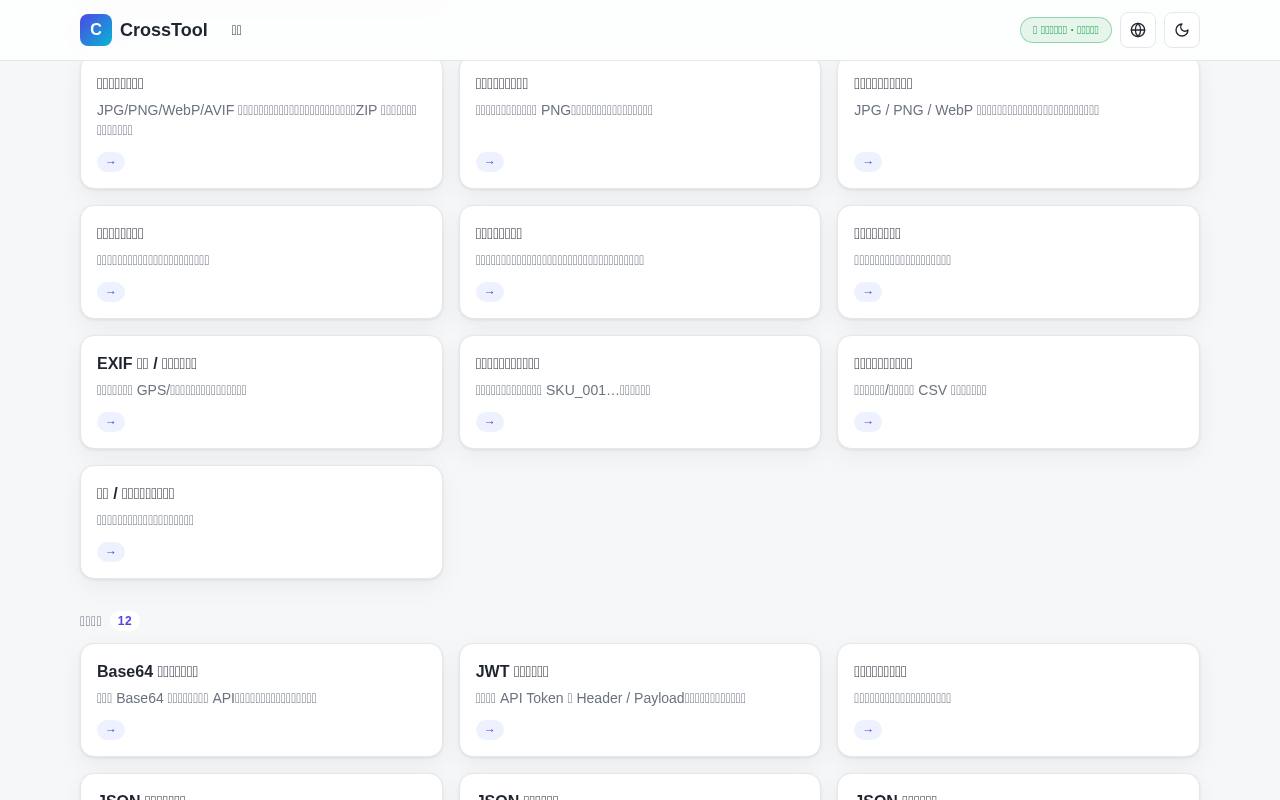
Task: Click arrow on the JWT card
Action: [x=490, y=730]
